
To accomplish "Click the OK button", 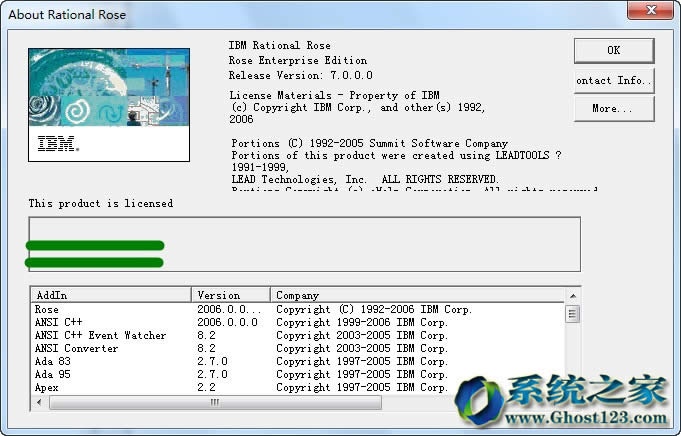I will pyautogui.click(x=613, y=50).
